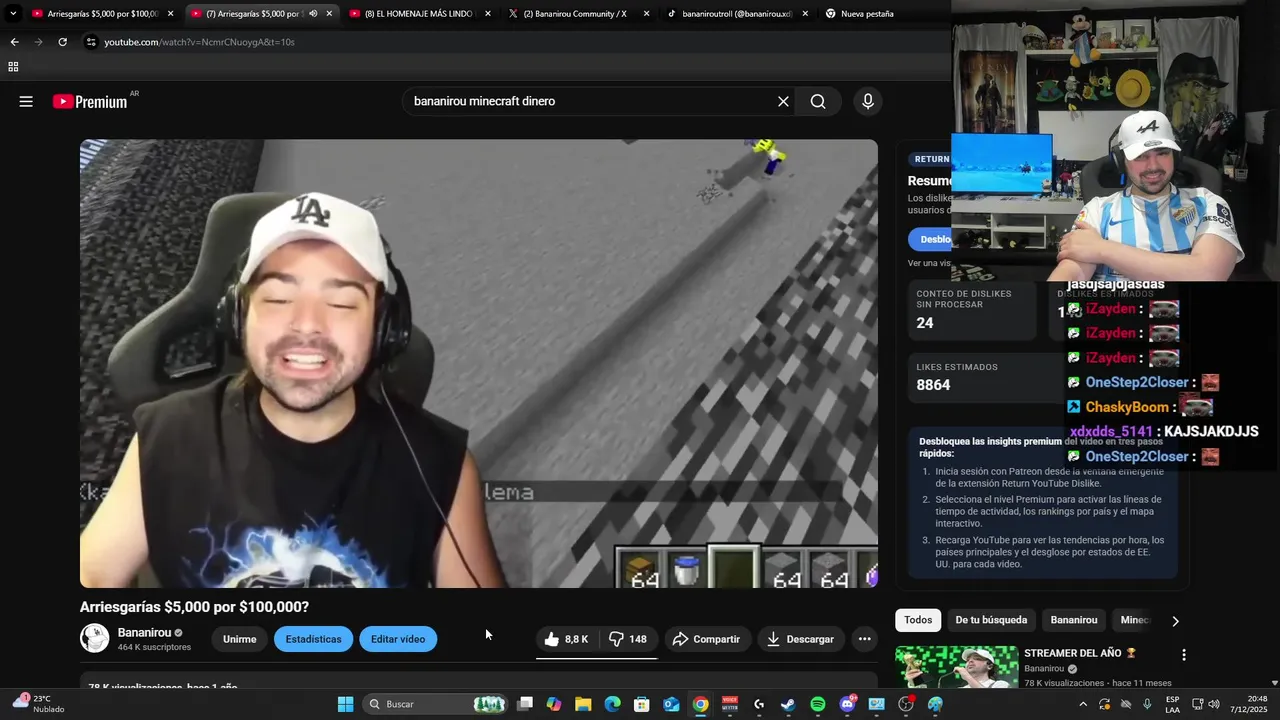1280x720 pixels.
Task: Reload the page in the browser
Action: (x=62, y=42)
